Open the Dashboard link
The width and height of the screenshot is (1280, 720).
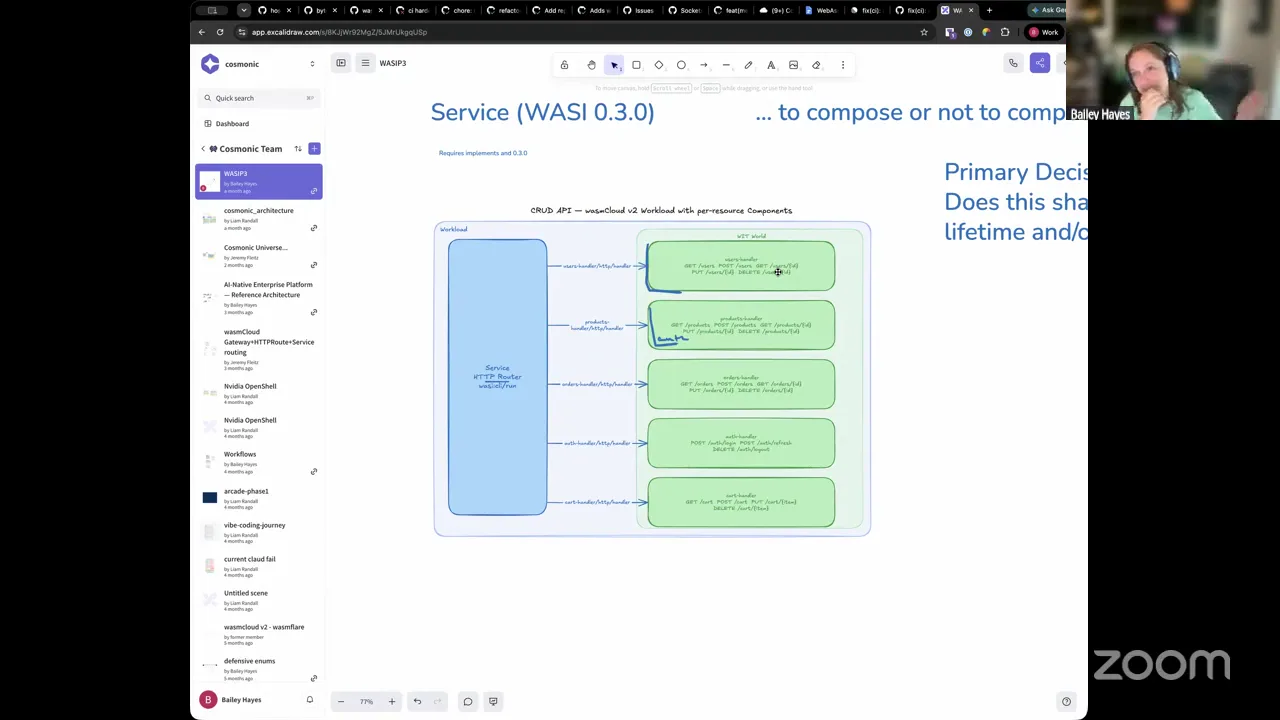click(232, 124)
